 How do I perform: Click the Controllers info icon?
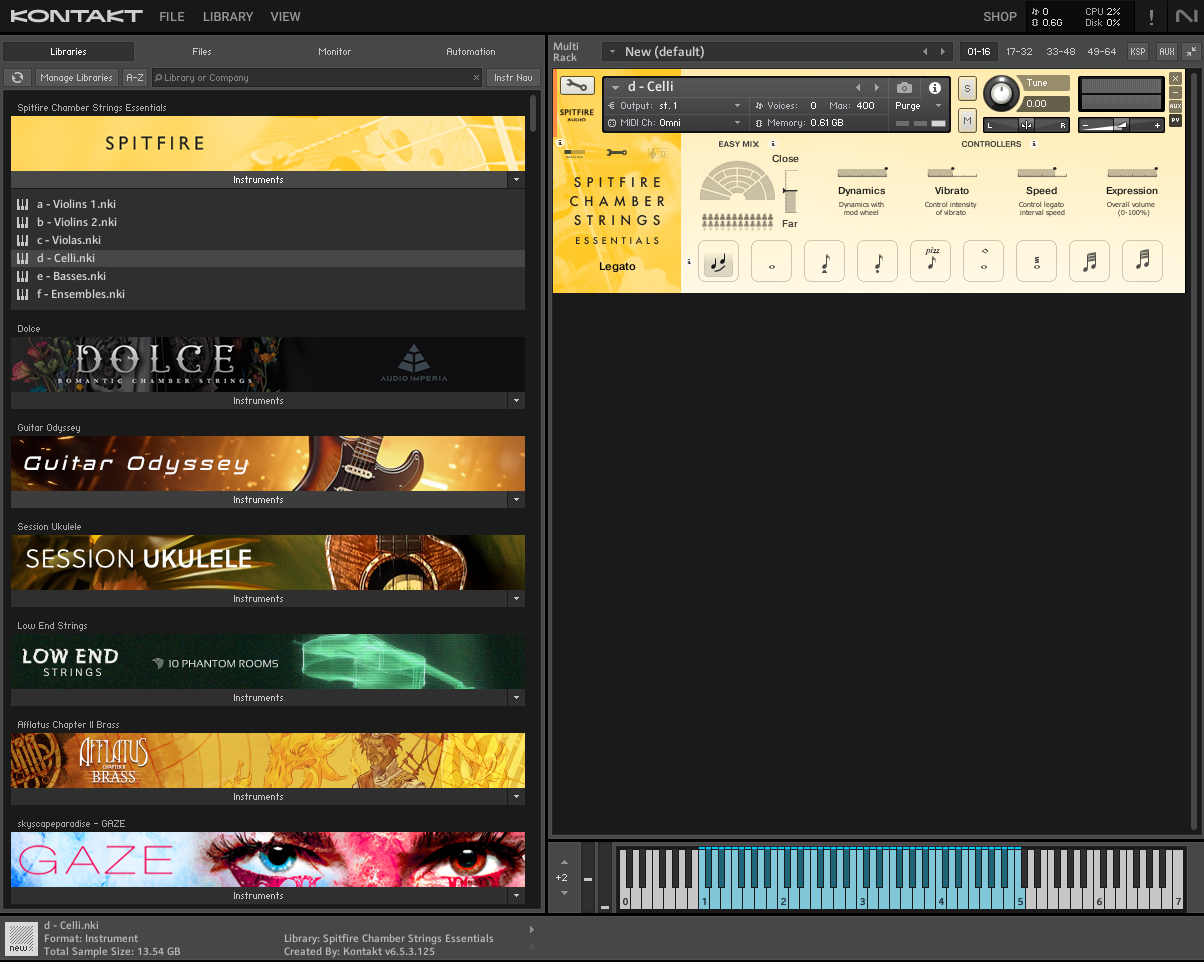pyautogui.click(x=1034, y=144)
